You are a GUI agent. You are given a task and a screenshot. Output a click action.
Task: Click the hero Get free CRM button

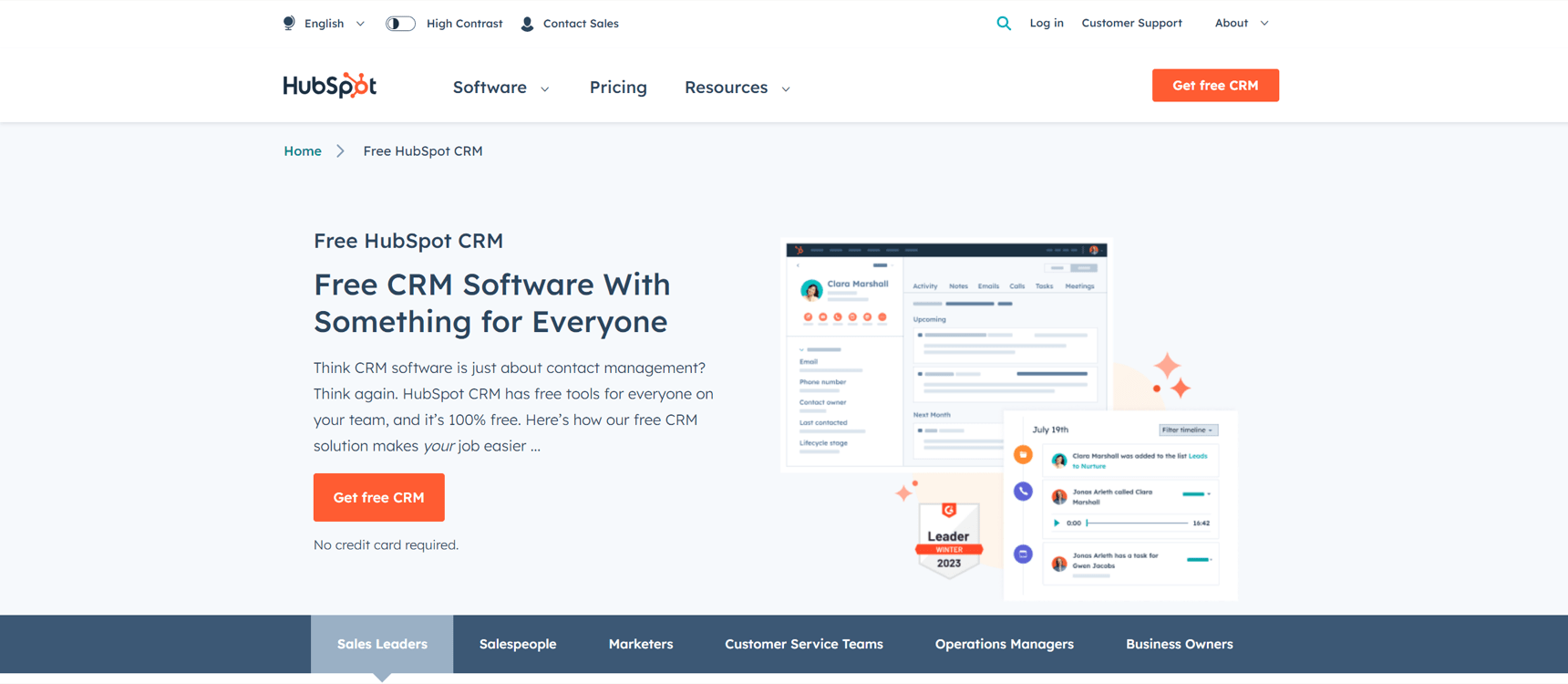[x=379, y=497]
